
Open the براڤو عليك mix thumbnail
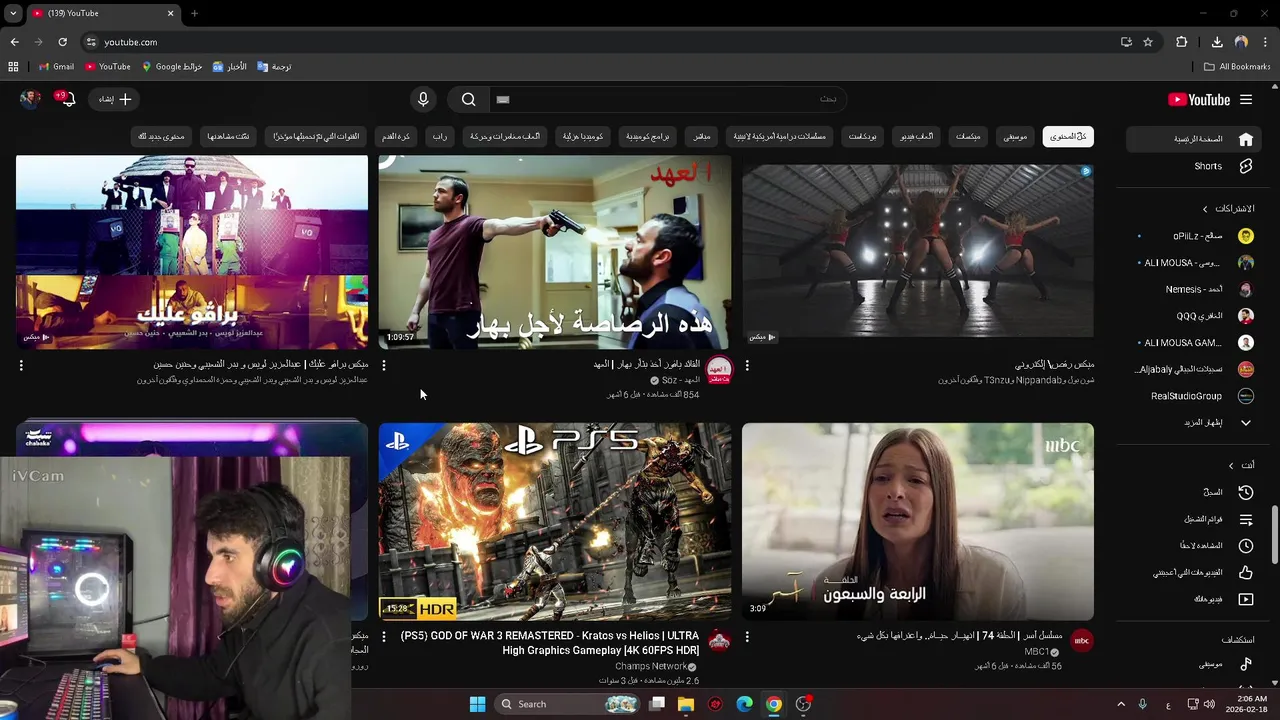click(192, 251)
